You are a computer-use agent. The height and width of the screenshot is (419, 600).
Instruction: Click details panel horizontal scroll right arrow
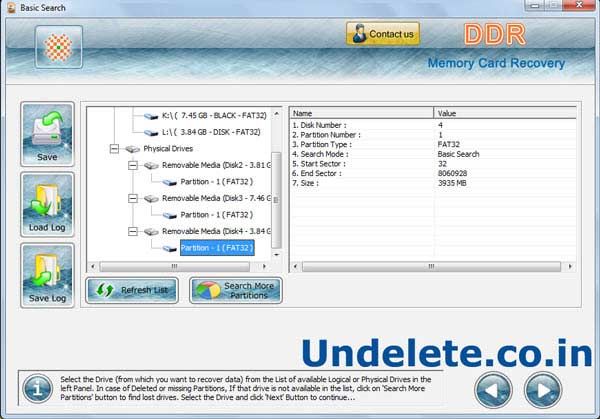tap(570, 266)
